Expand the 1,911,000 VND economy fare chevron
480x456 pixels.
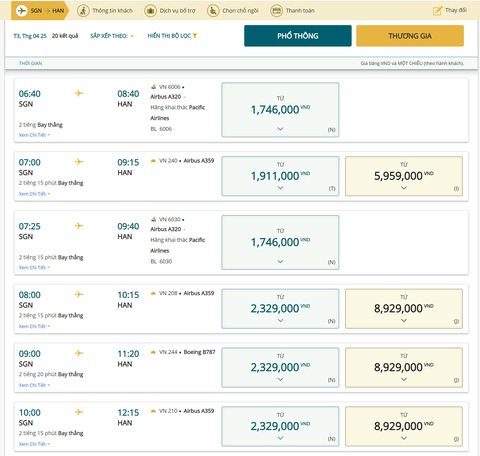[280, 188]
